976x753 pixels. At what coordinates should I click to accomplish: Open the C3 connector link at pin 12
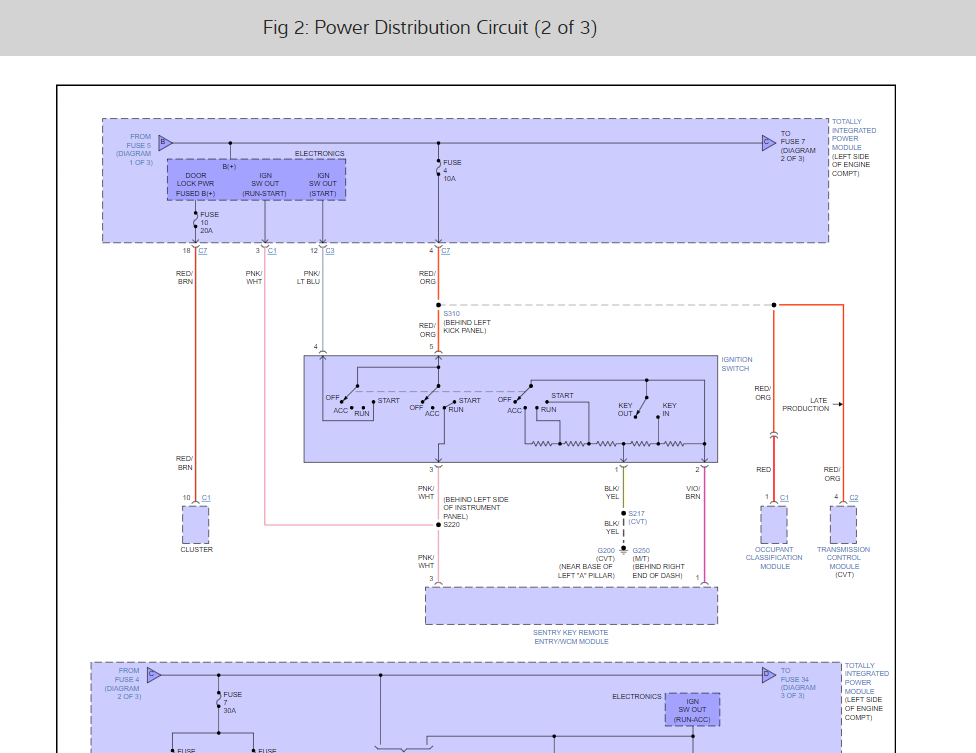(x=330, y=251)
